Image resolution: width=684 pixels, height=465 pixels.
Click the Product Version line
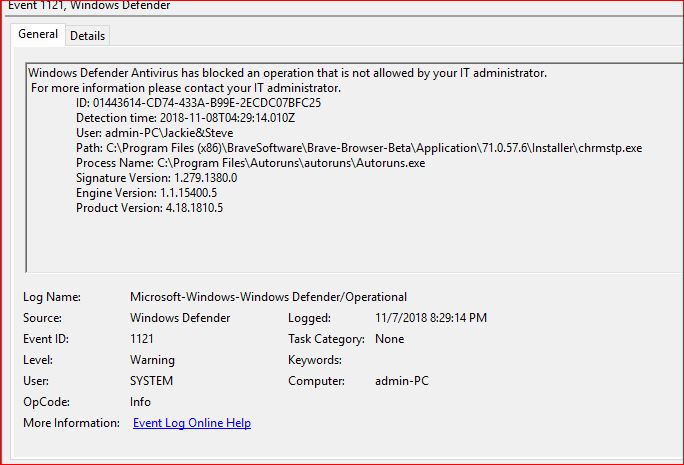point(149,208)
